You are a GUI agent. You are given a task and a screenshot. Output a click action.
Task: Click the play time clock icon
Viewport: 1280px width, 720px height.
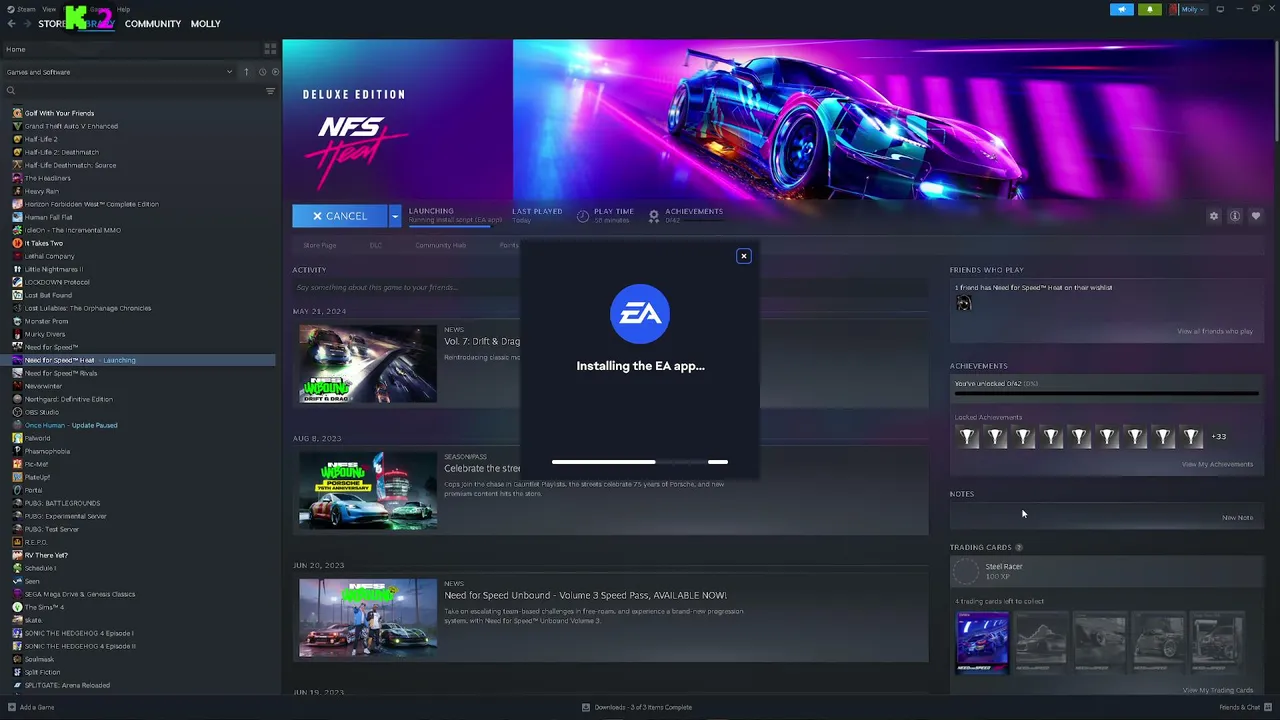click(x=583, y=216)
